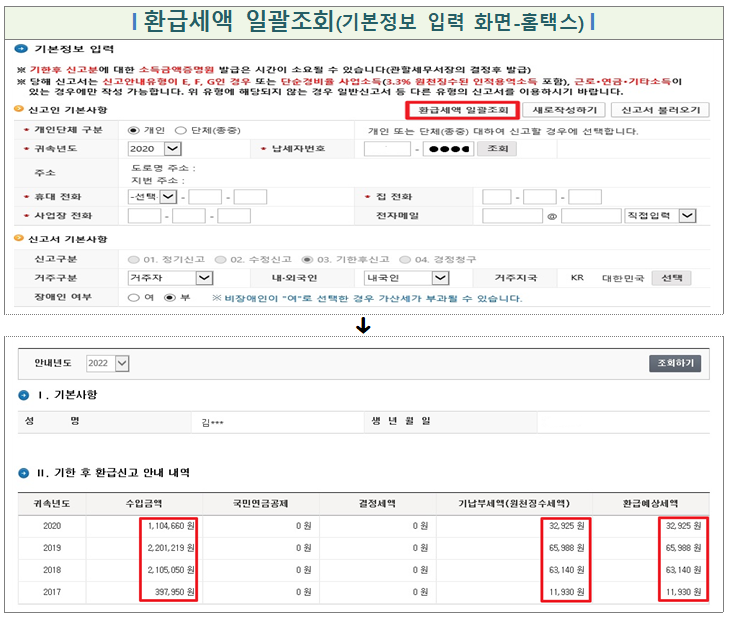Click the 2017 귀속년도 row cell
The width and height of the screenshot is (729, 619).
tap(52, 592)
